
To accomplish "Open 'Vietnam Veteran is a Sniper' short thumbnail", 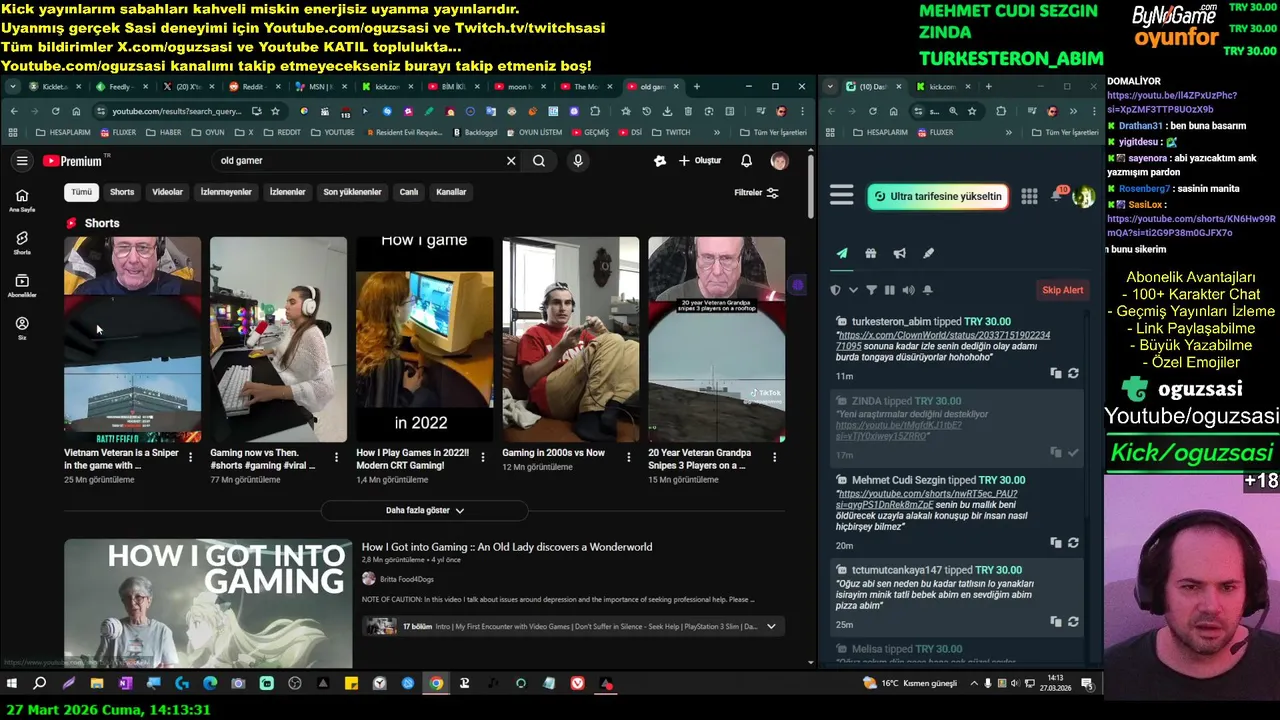I will coord(133,339).
